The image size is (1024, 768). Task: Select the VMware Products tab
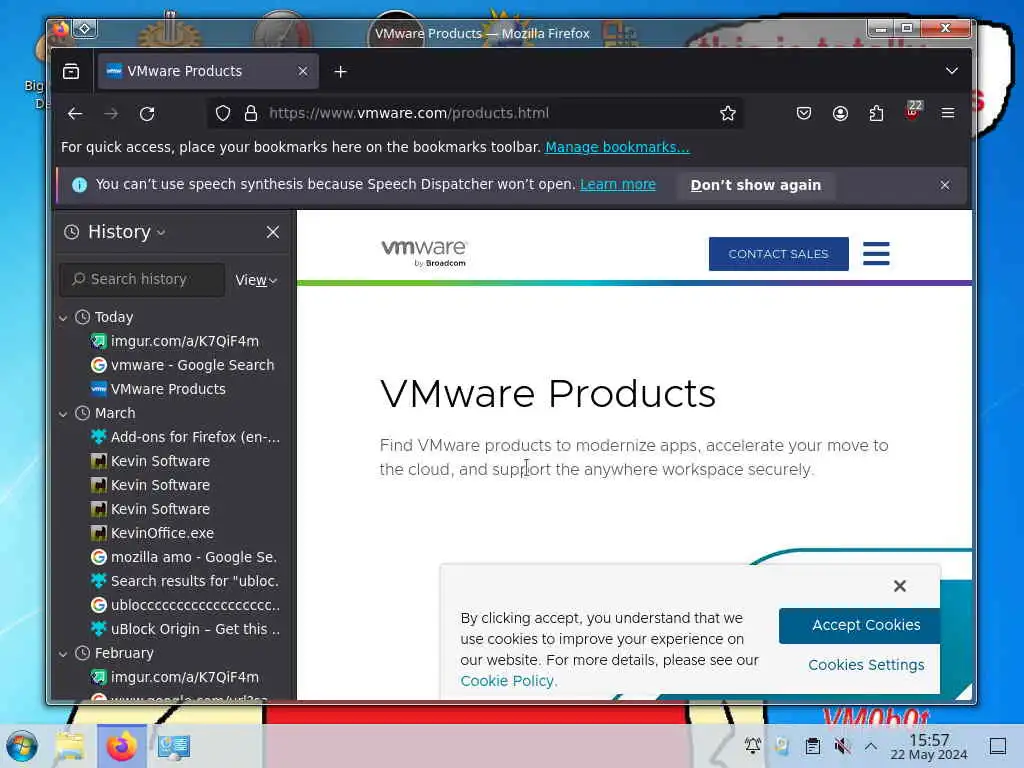click(208, 71)
